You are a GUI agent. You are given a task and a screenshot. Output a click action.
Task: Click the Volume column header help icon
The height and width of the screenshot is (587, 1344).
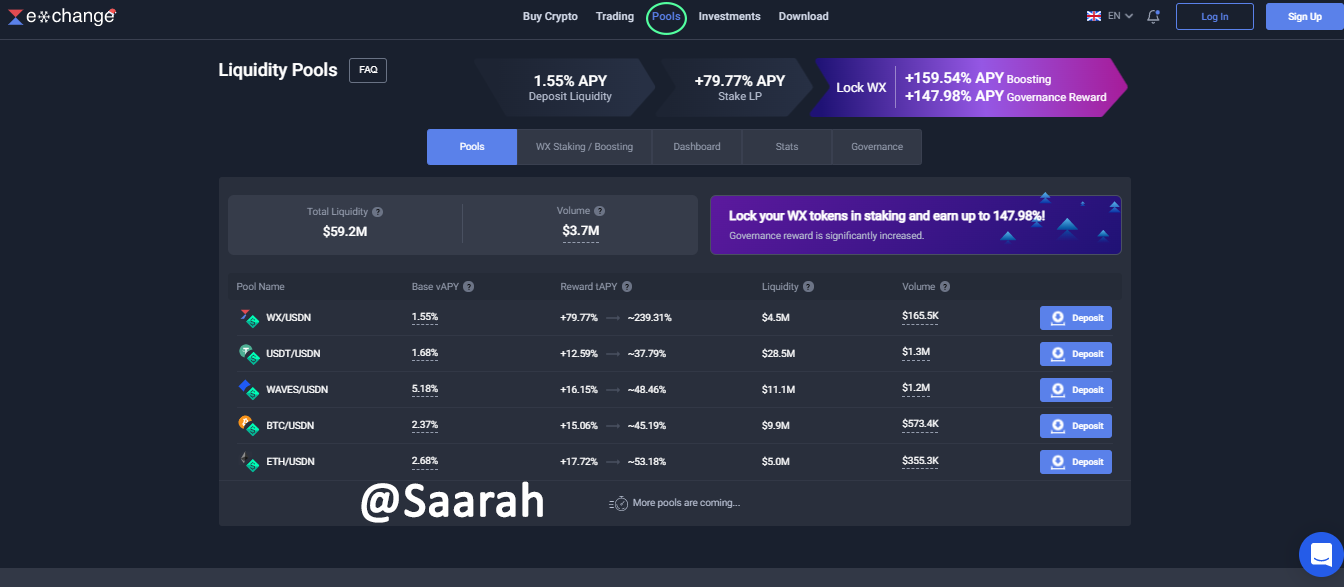click(945, 287)
